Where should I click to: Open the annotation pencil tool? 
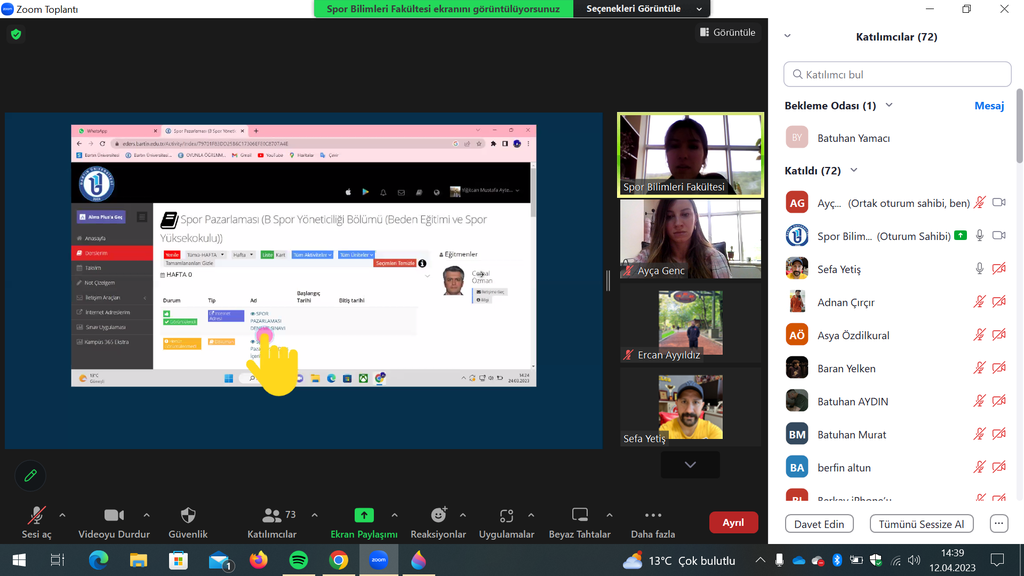30,476
